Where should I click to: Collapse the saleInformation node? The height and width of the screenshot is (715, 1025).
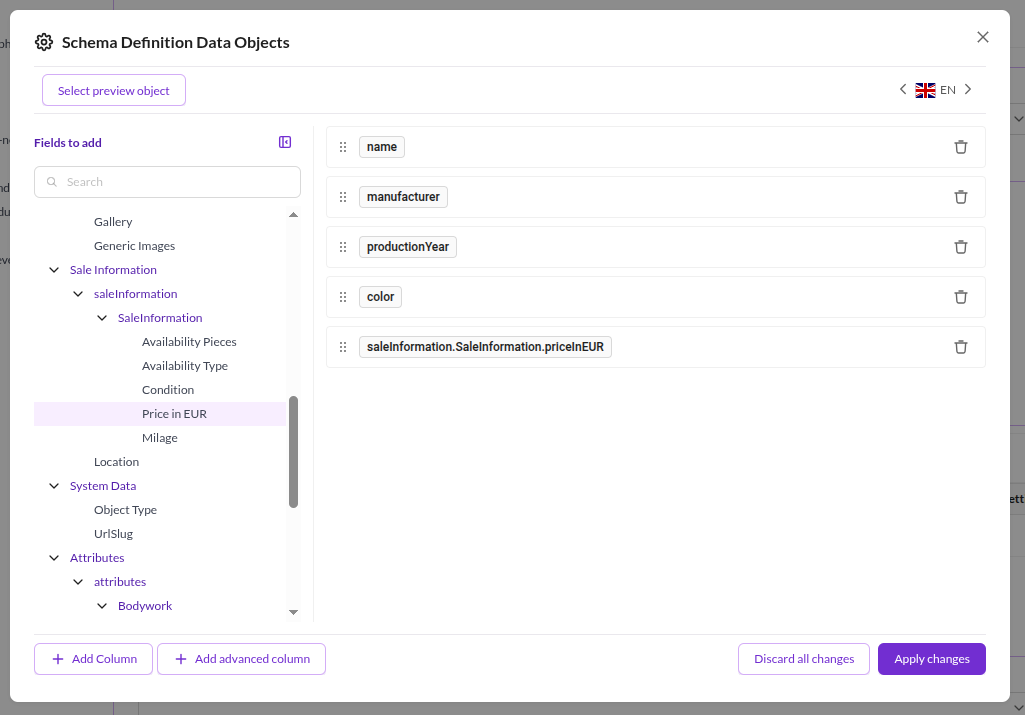pyautogui.click(x=78, y=294)
